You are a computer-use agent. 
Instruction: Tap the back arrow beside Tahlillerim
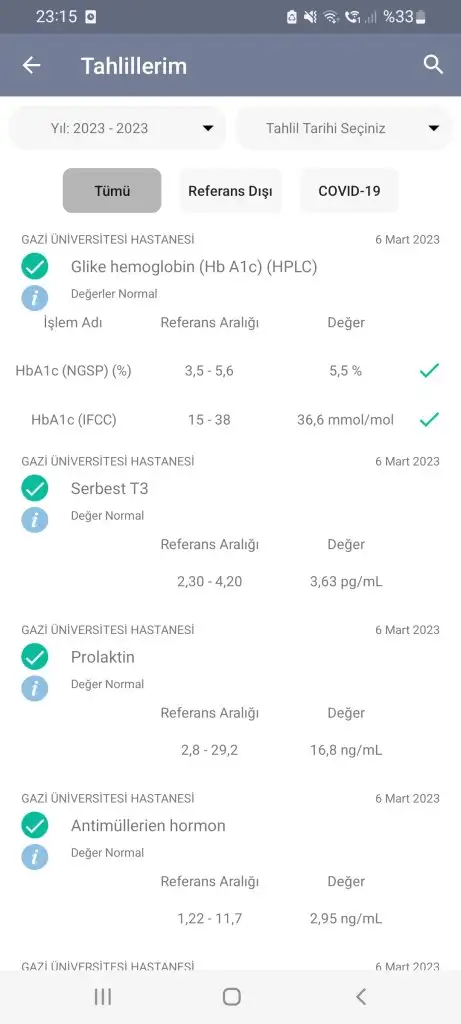pos(31,65)
